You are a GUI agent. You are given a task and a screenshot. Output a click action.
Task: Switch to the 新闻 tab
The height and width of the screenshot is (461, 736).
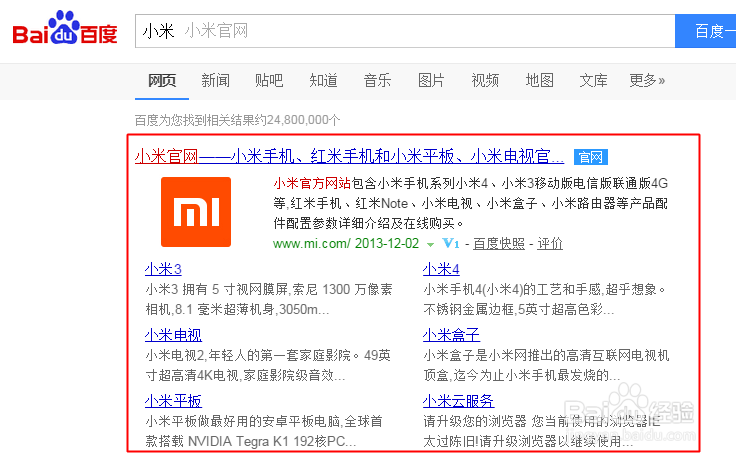(x=215, y=81)
